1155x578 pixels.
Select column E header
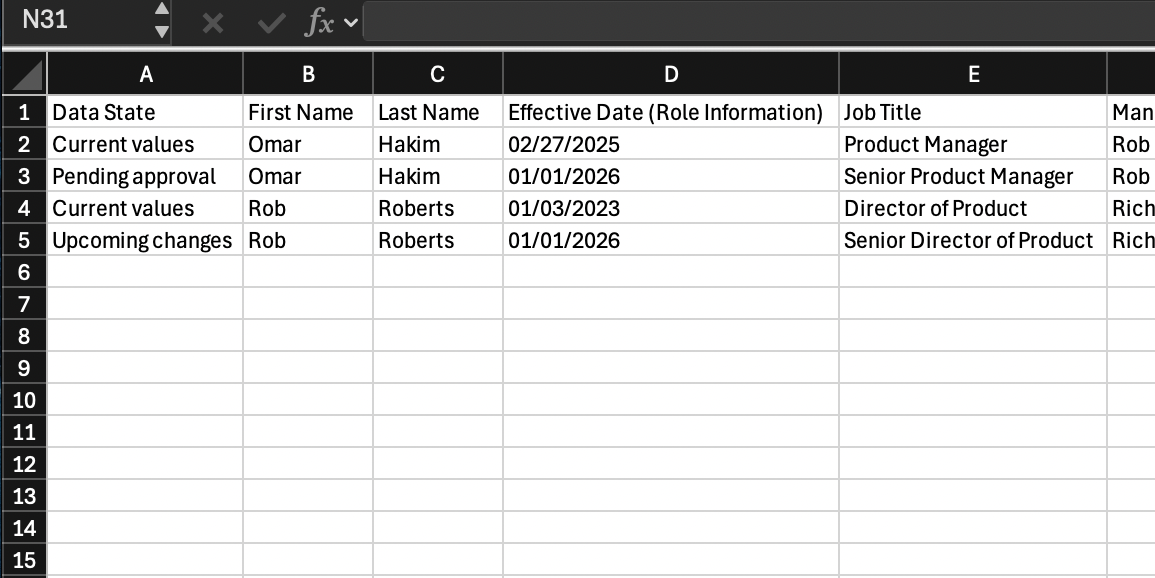[x=973, y=73]
